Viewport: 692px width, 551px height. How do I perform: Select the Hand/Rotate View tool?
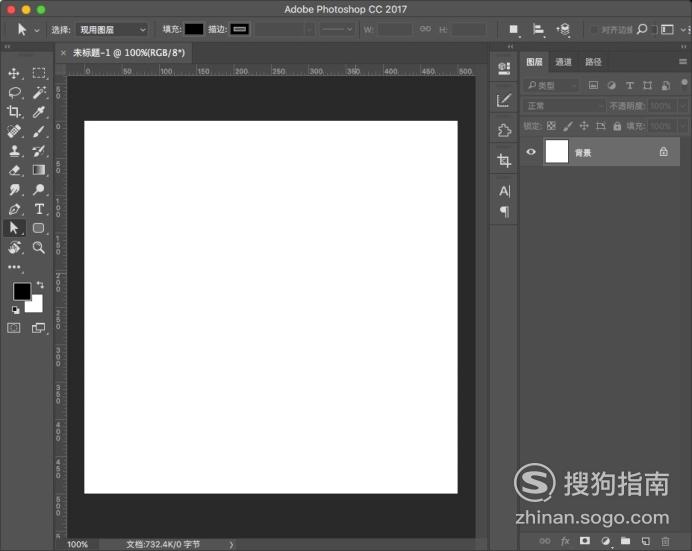coord(14,247)
